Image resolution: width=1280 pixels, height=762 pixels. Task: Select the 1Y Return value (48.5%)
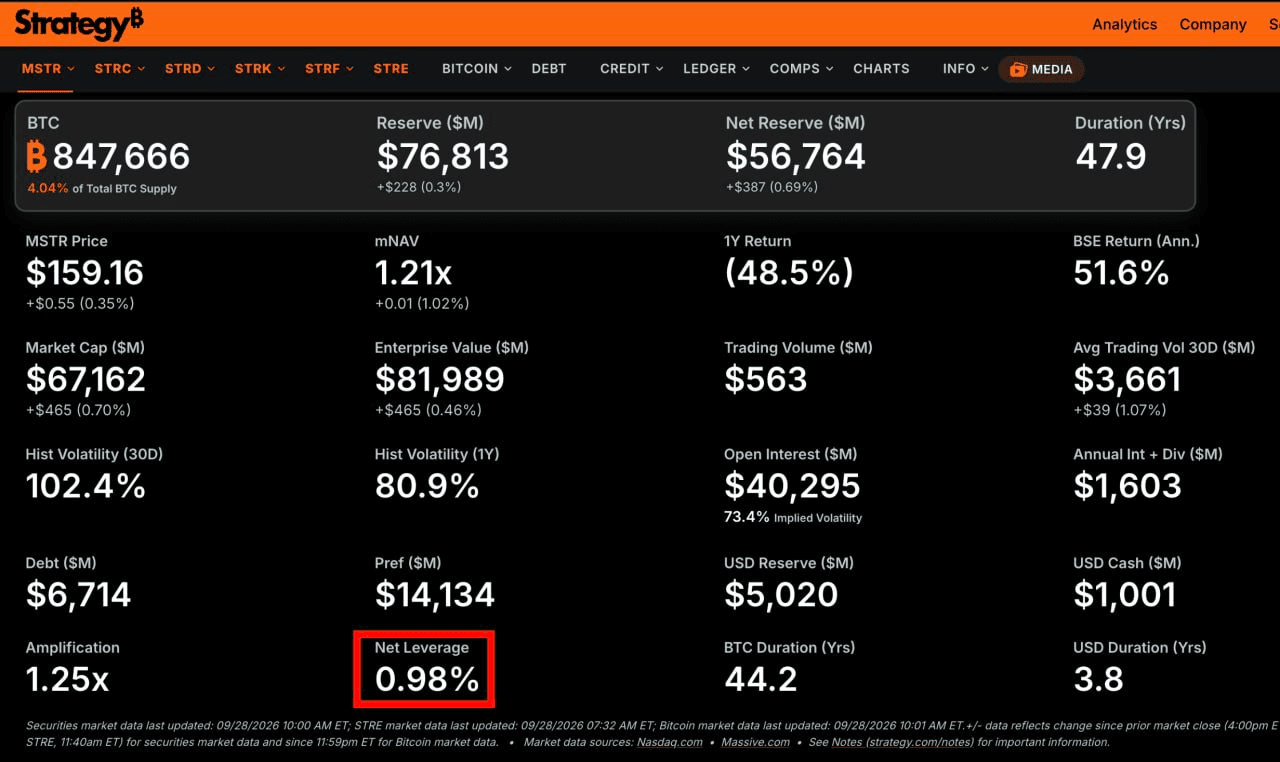[789, 272]
